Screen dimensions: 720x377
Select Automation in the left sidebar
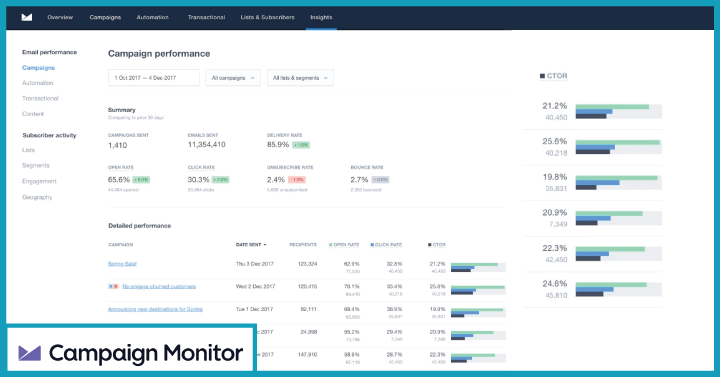tap(38, 83)
